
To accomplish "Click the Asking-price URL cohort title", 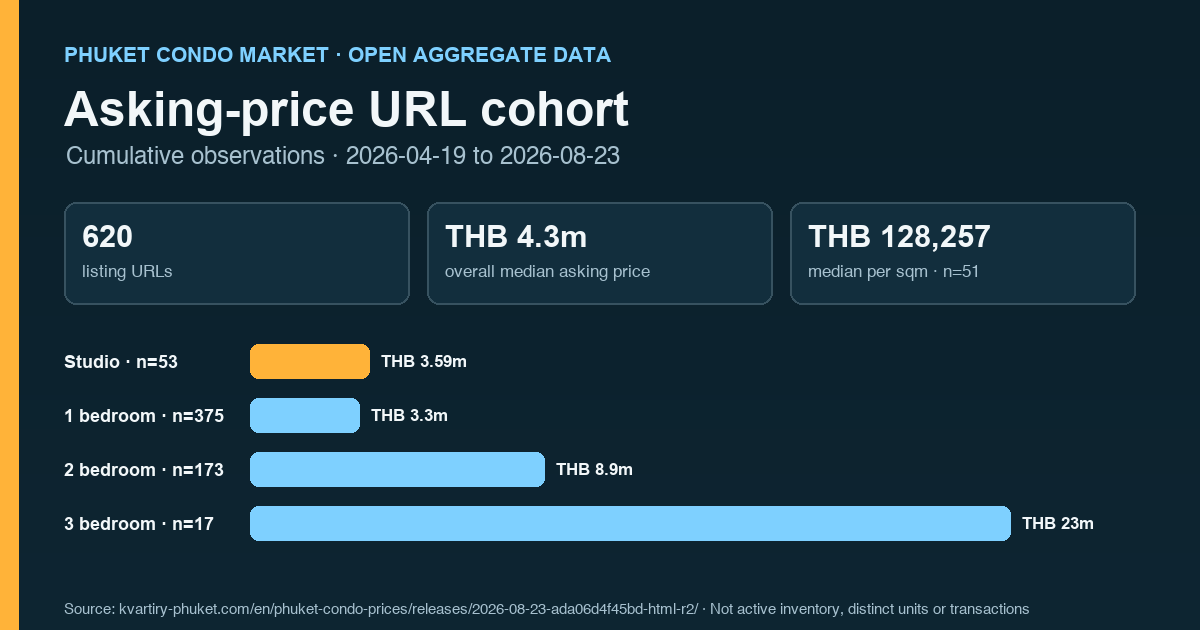I will pyautogui.click(x=346, y=110).
